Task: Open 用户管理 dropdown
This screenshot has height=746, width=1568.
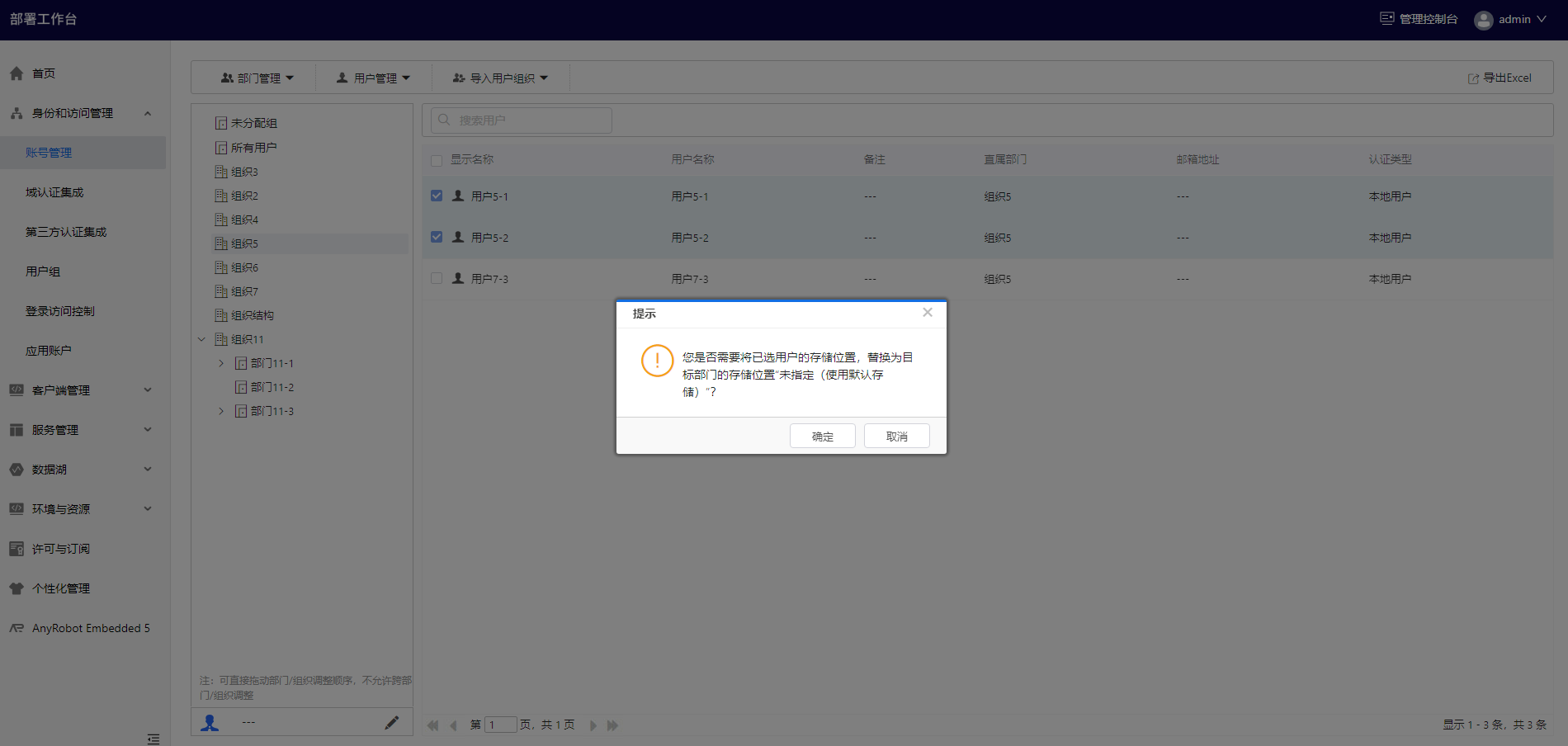Action: click(x=373, y=78)
